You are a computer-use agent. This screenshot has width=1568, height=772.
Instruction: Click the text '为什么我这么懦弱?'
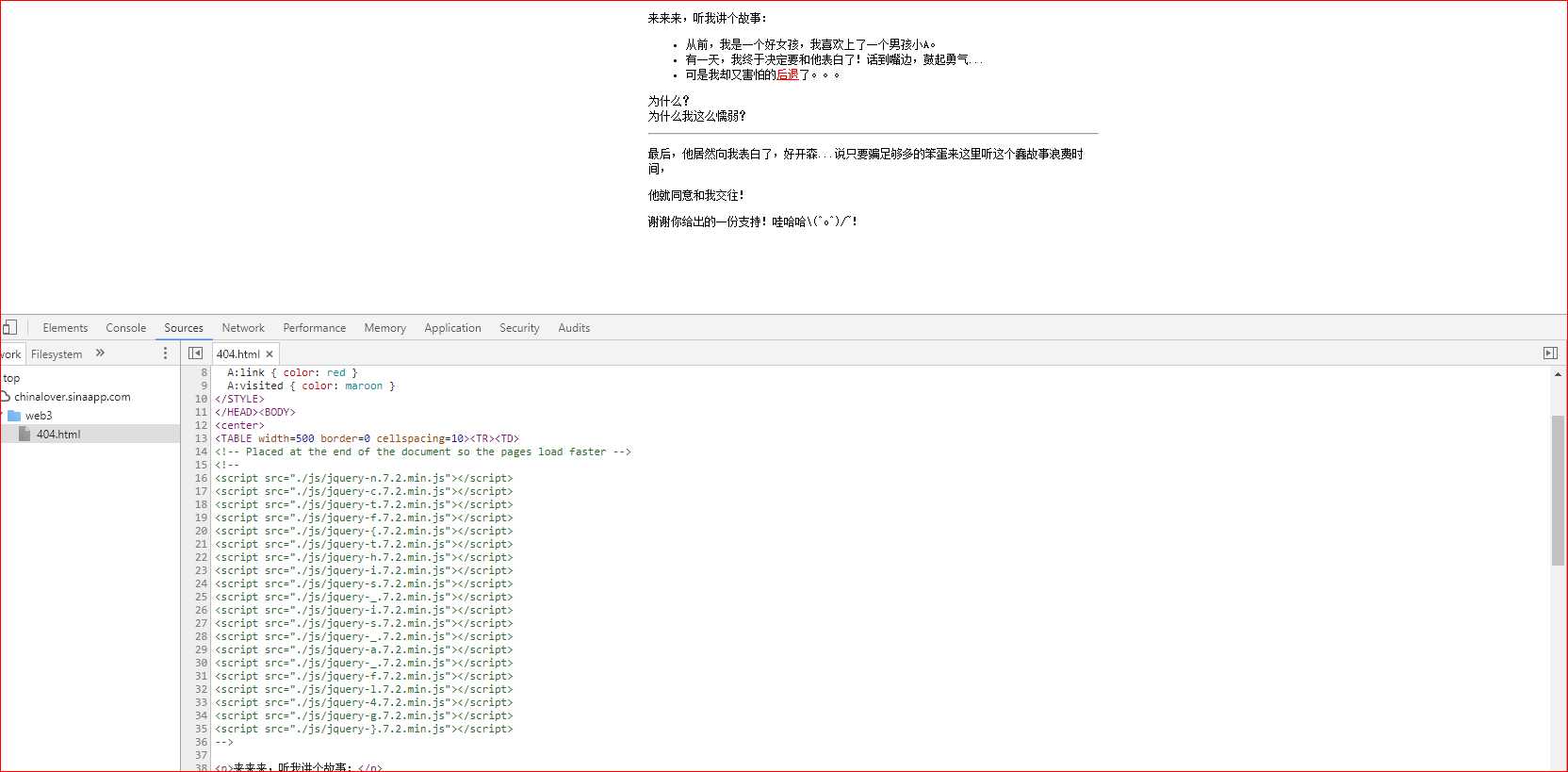pyautogui.click(x=696, y=116)
